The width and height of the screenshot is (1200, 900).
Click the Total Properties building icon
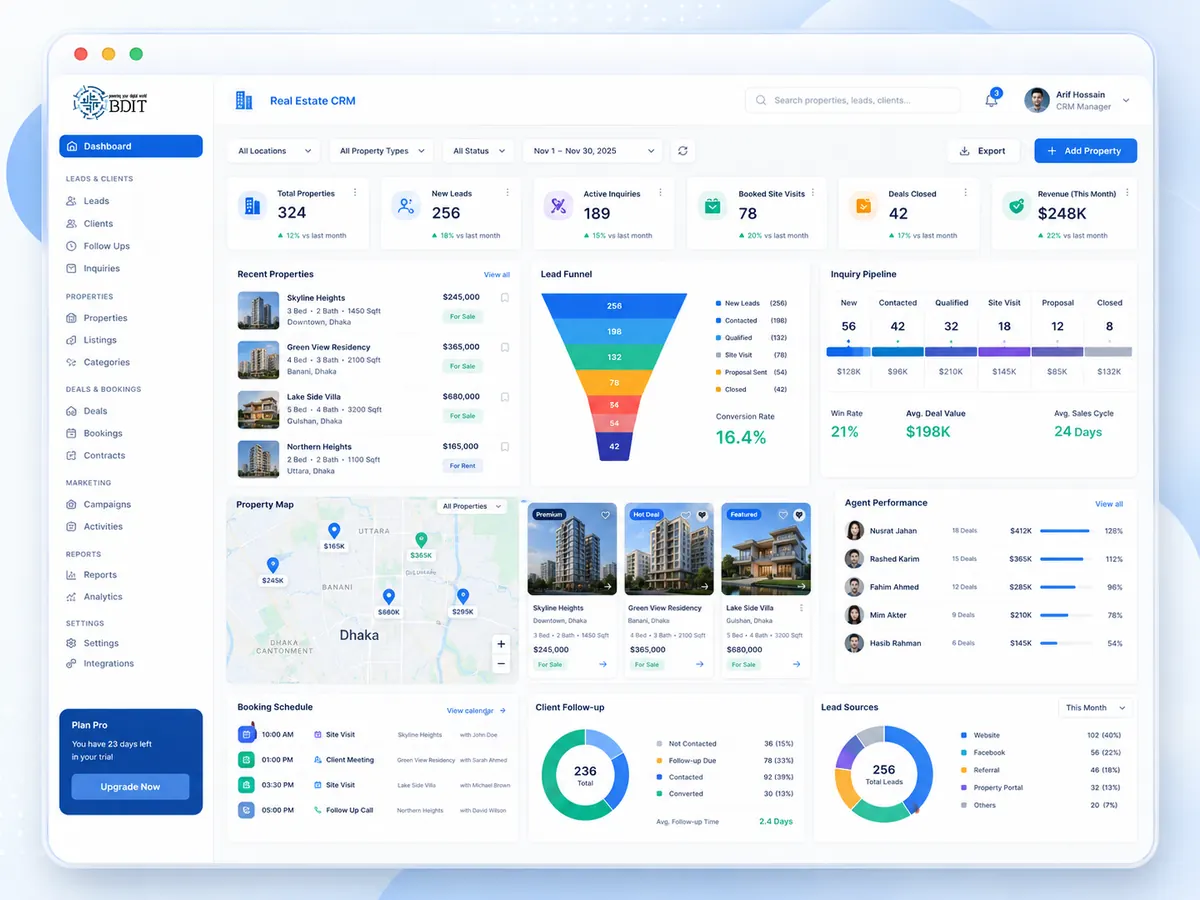[x=252, y=206]
